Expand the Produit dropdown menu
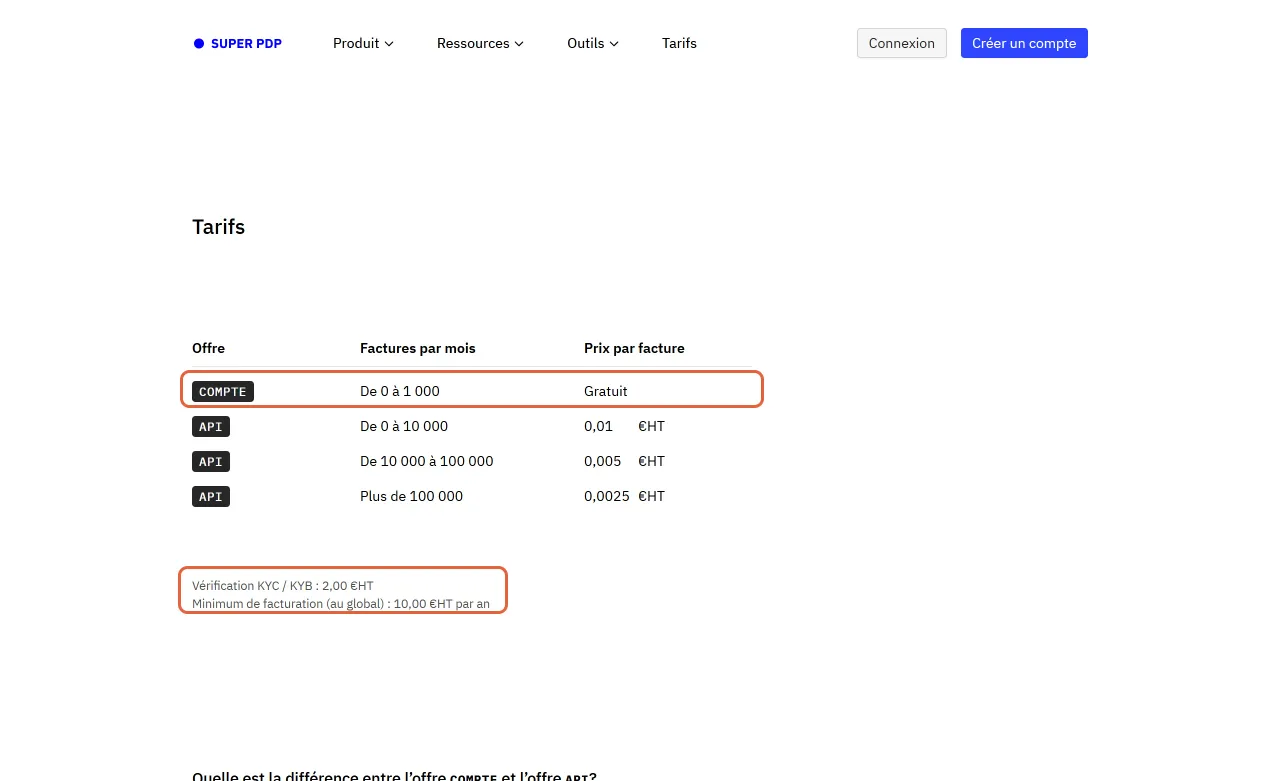Image resolution: width=1280 pixels, height=781 pixels. click(363, 43)
